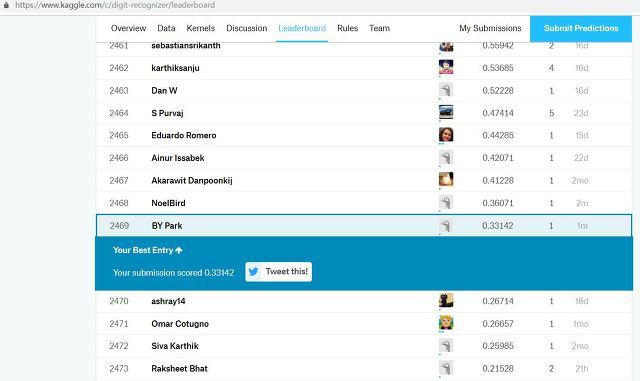Click the arrow icon beside Your Best Entry
Image resolution: width=640 pixels, height=381 pixels.
tap(179, 250)
